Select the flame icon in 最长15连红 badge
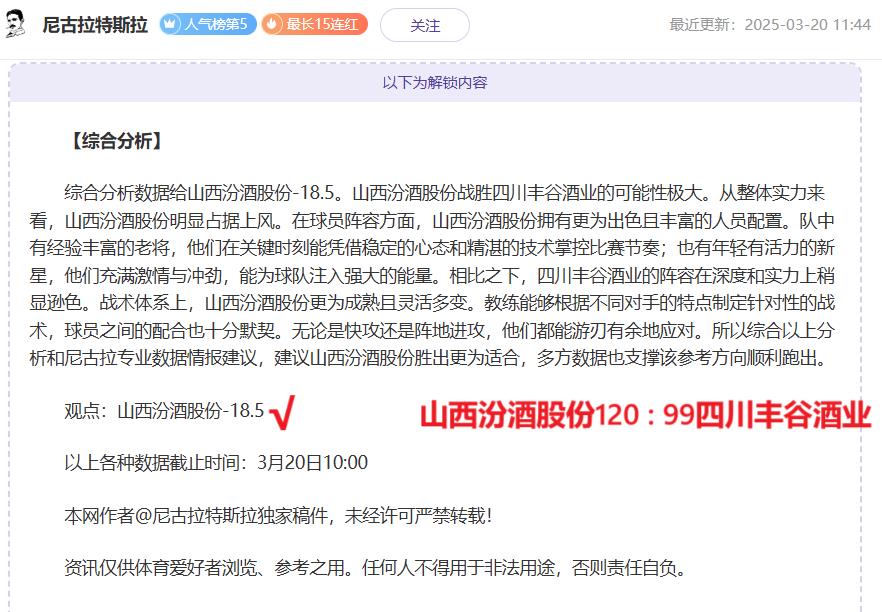The width and height of the screenshot is (882, 612). (x=272, y=24)
